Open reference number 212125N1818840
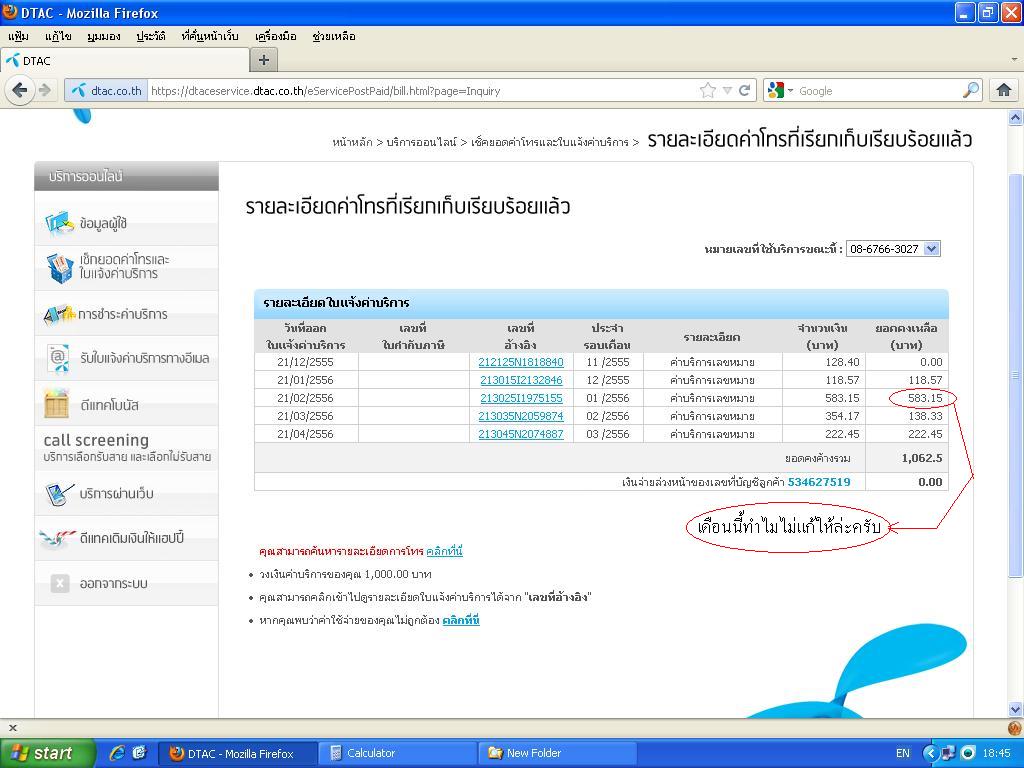 (520, 362)
